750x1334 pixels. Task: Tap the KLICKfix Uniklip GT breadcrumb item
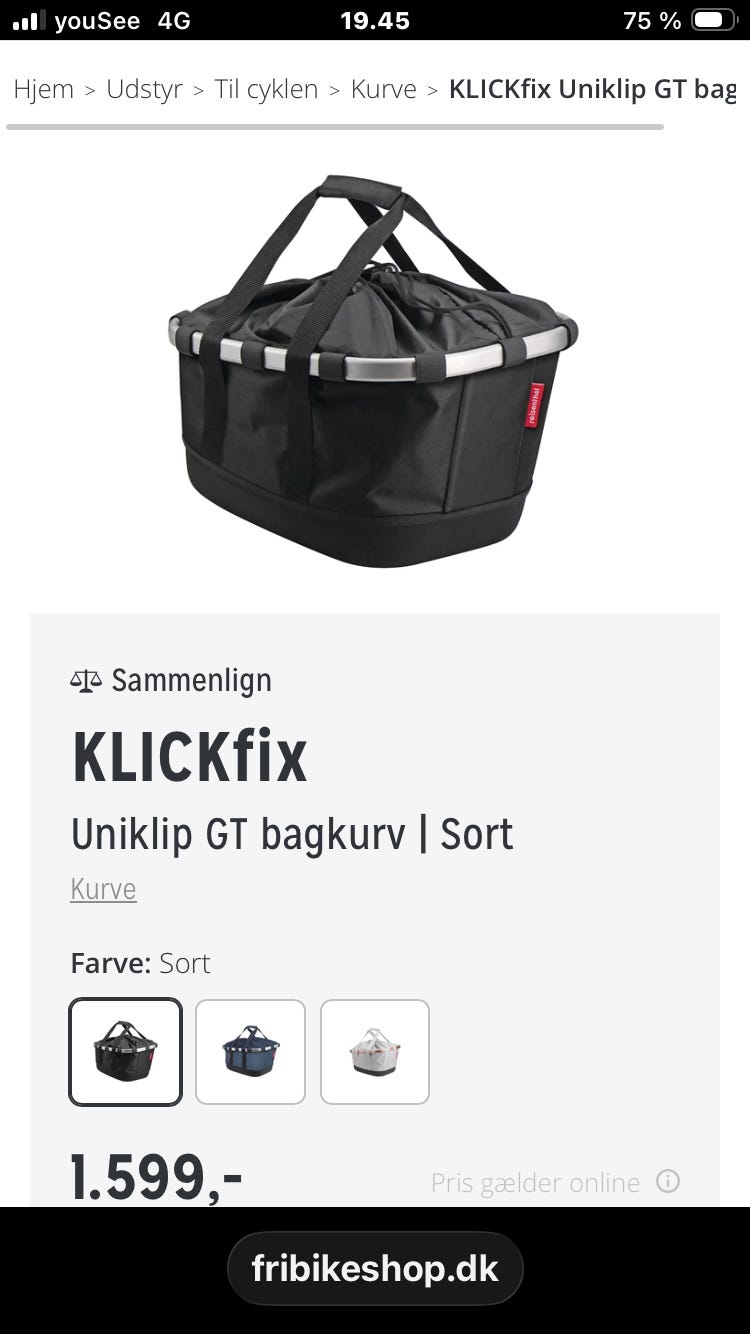(x=592, y=89)
